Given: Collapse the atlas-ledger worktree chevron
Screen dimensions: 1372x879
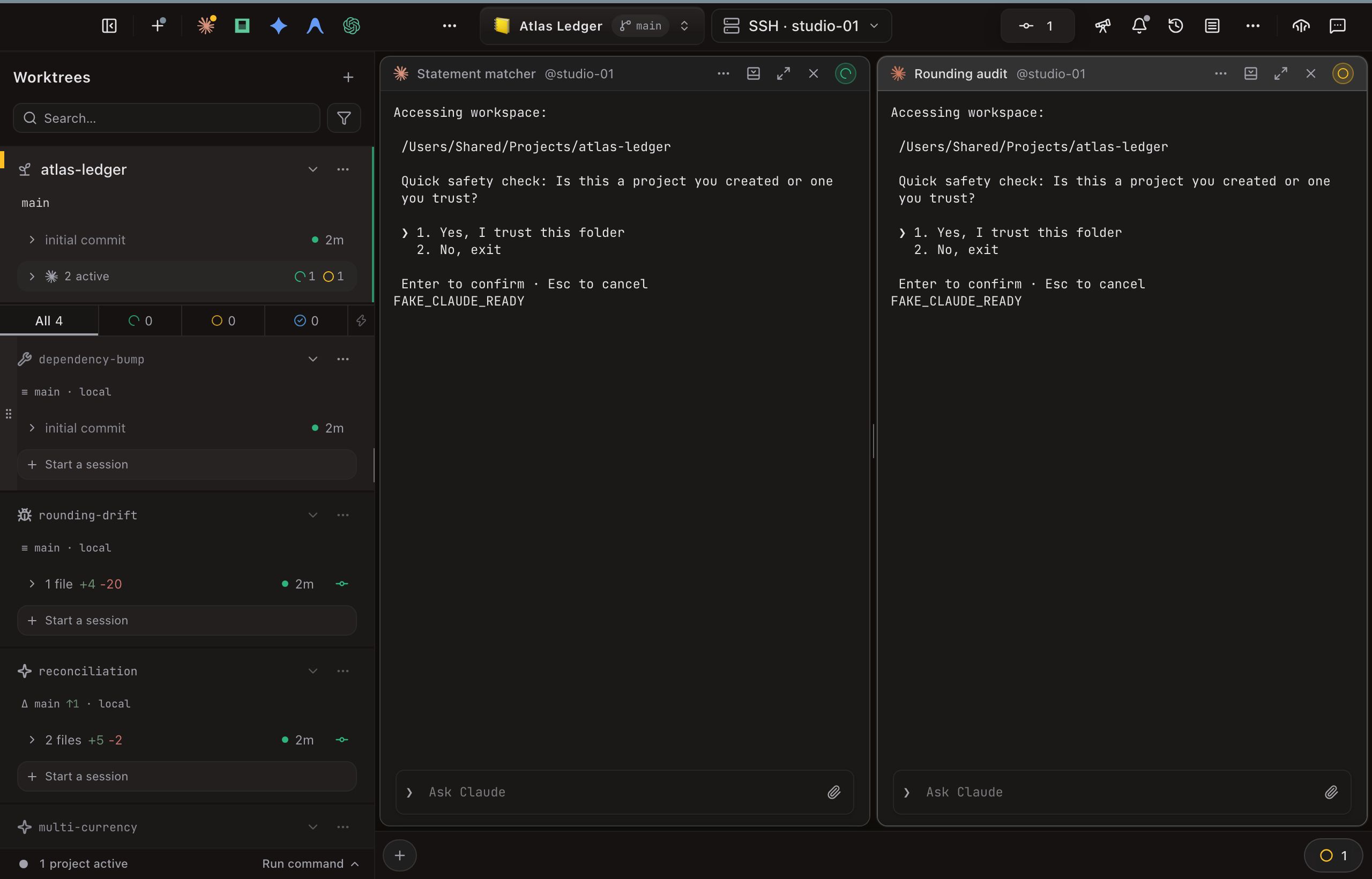Looking at the screenshot, I should (x=313, y=169).
